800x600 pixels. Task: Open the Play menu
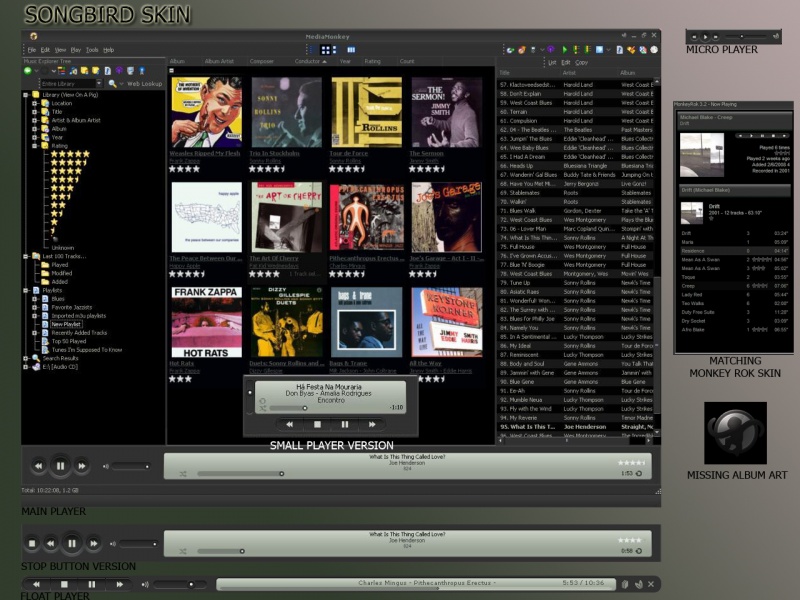(x=76, y=49)
